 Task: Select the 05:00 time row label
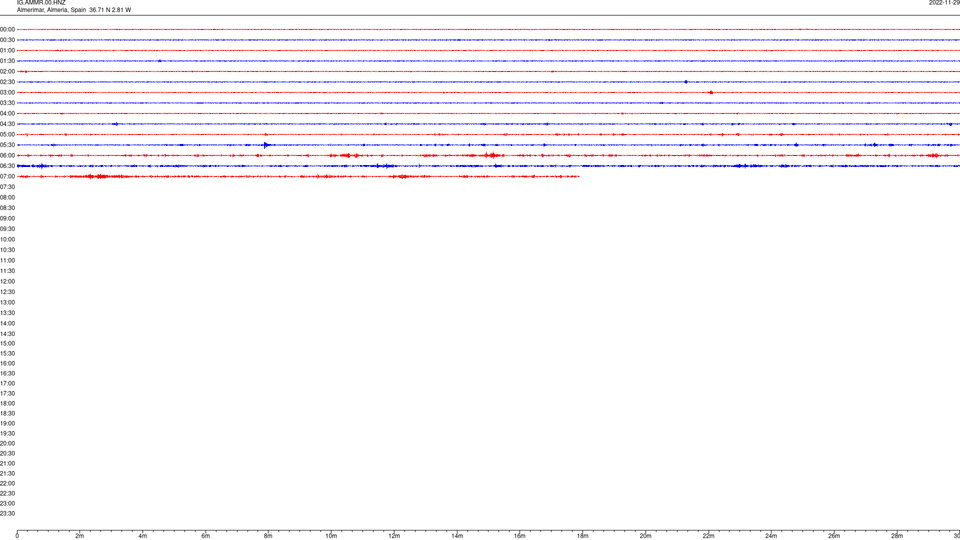click(7, 134)
